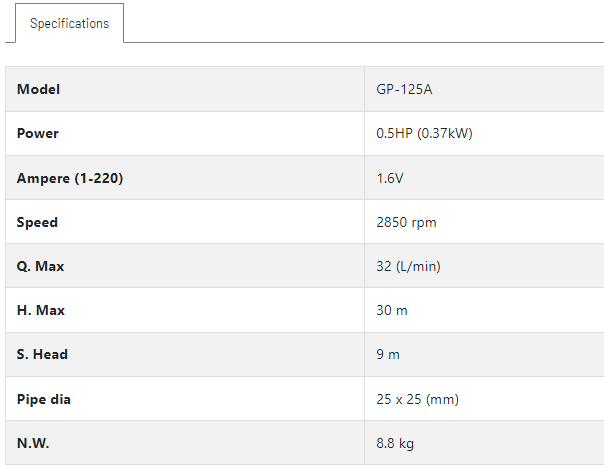
Task: Click the 30 m value
Action: [392, 310]
